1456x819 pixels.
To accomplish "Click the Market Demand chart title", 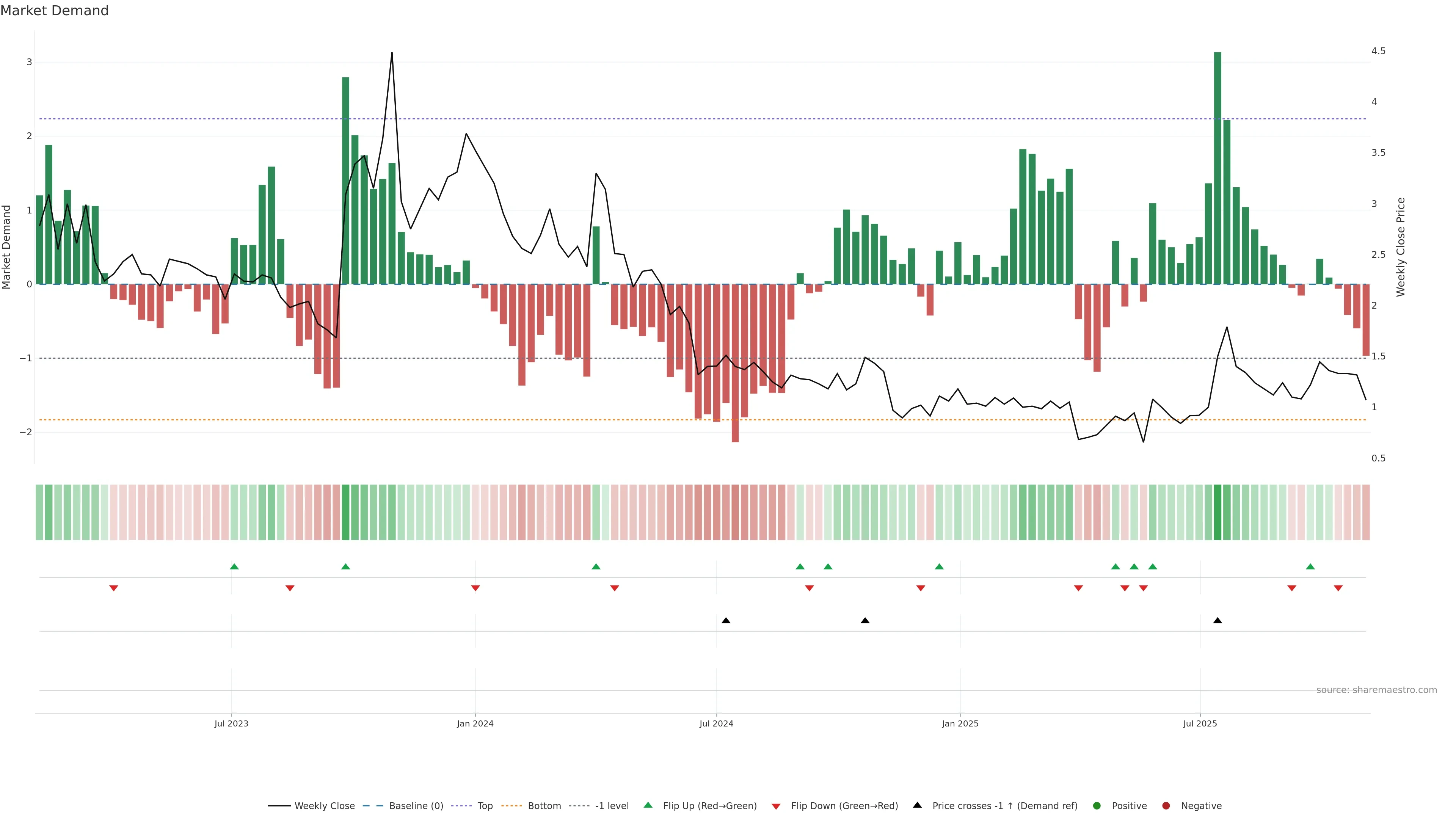I will (54, 11).
